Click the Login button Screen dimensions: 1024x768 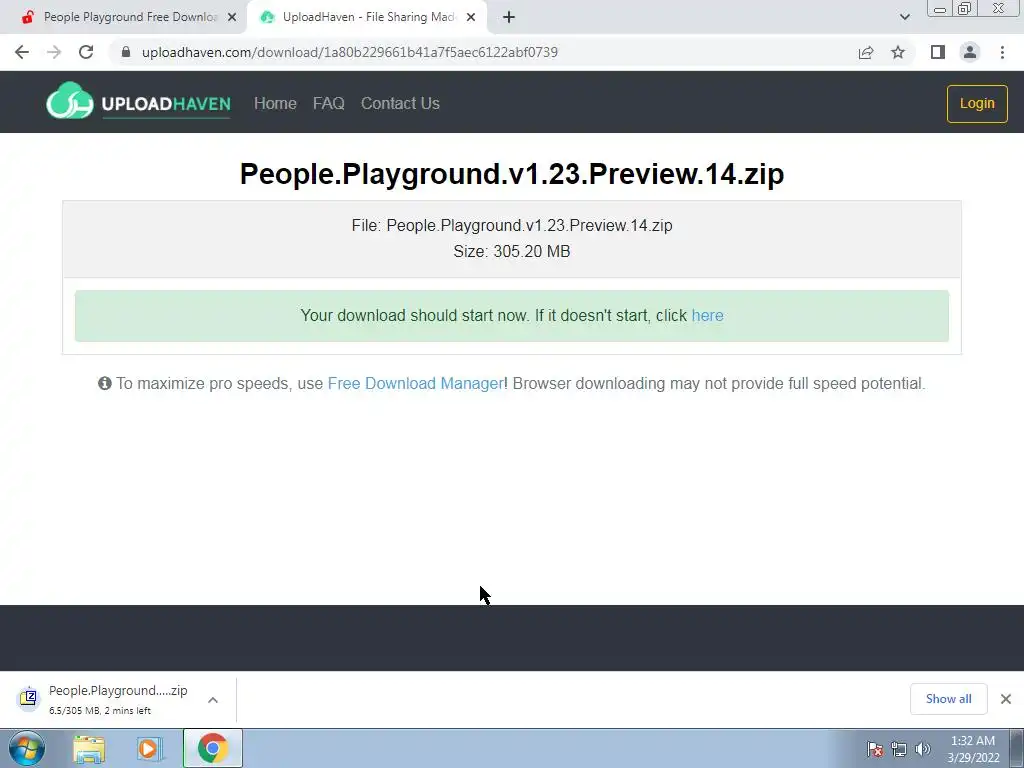coord(977,103)
